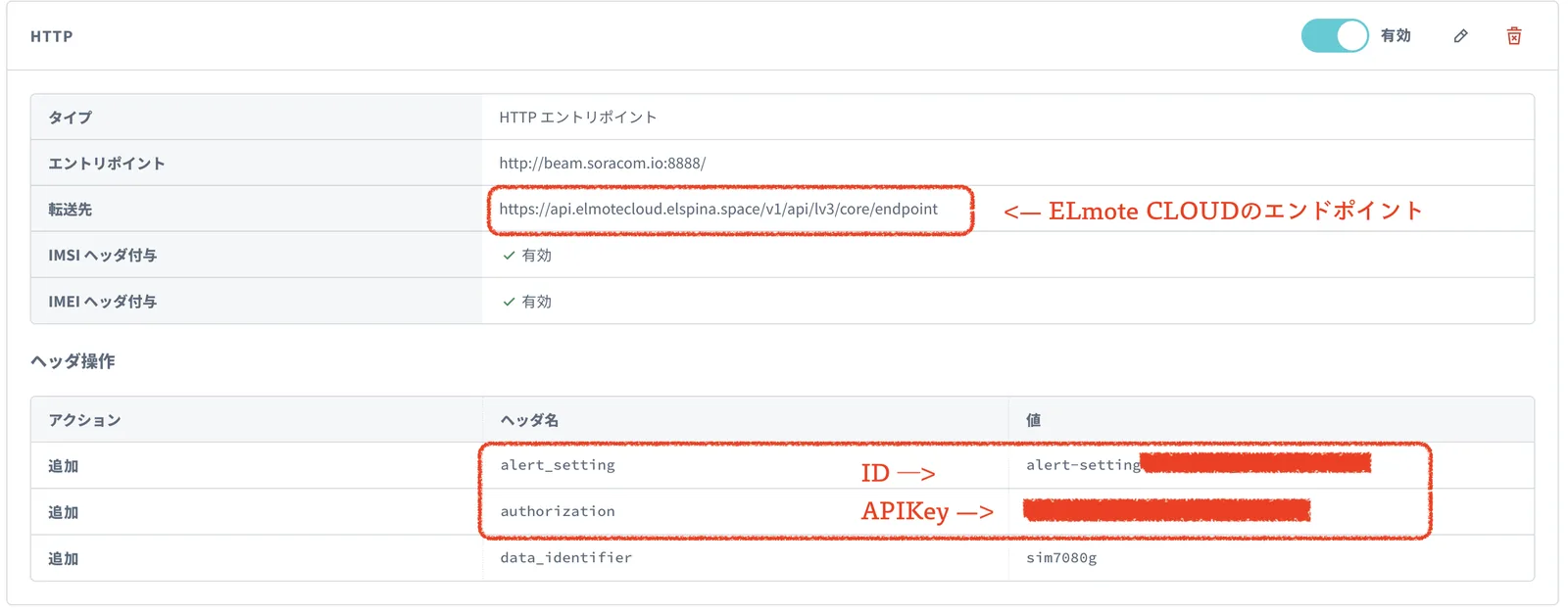This screenshot has height=615, width=1568.
Task: Click the 有効 check in IMEI row
Action: [x=527, y=302]
